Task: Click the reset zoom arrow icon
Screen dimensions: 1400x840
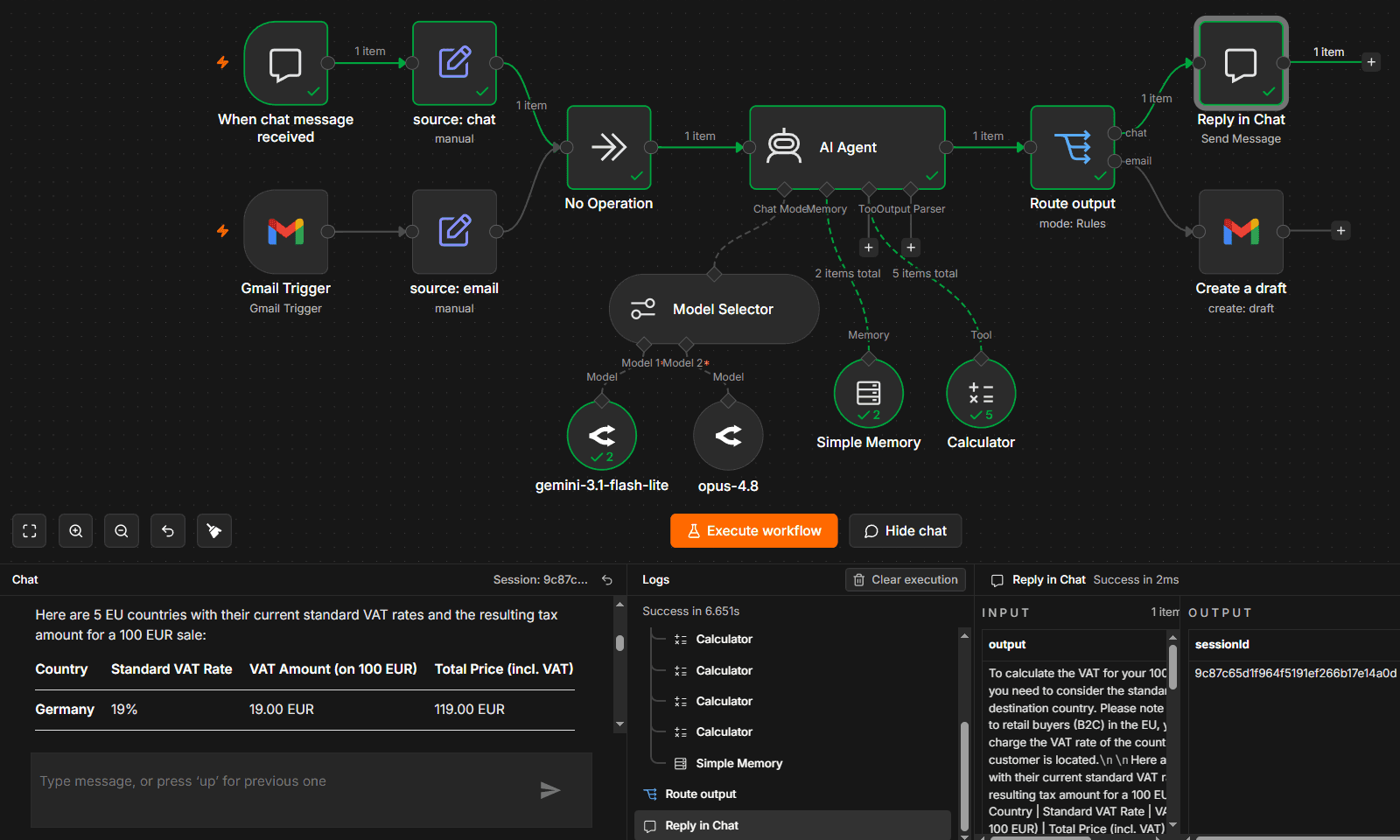Action: point(168,531)
